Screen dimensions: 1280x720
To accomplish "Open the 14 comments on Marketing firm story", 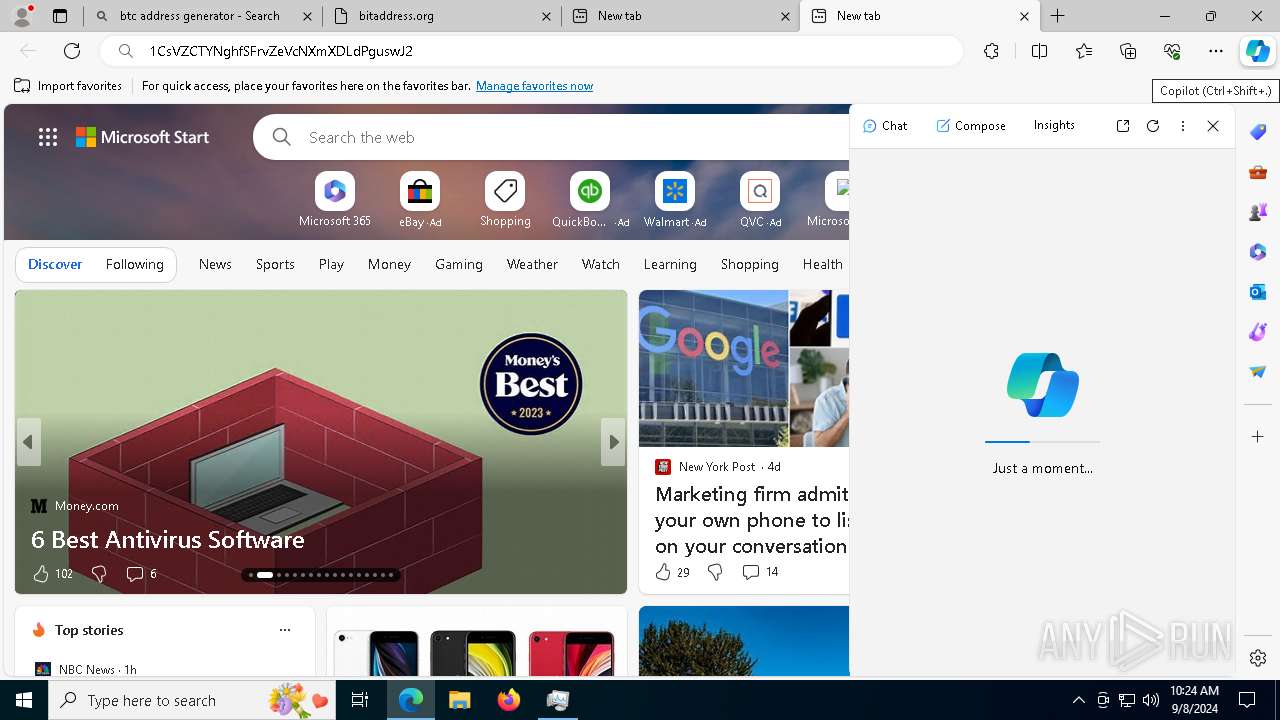I will 760,572.
